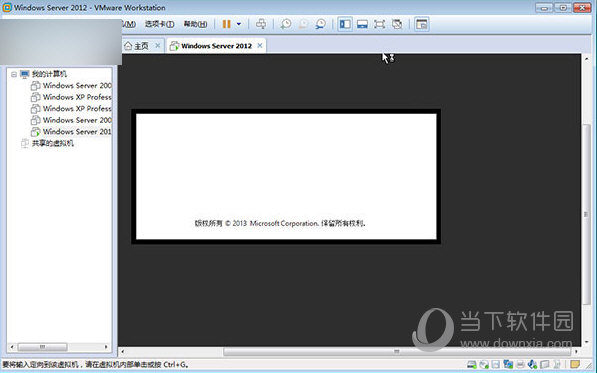The image size is (597, 373).
Task: Toggle the library sidebar view button
Action: click(345, 24)
